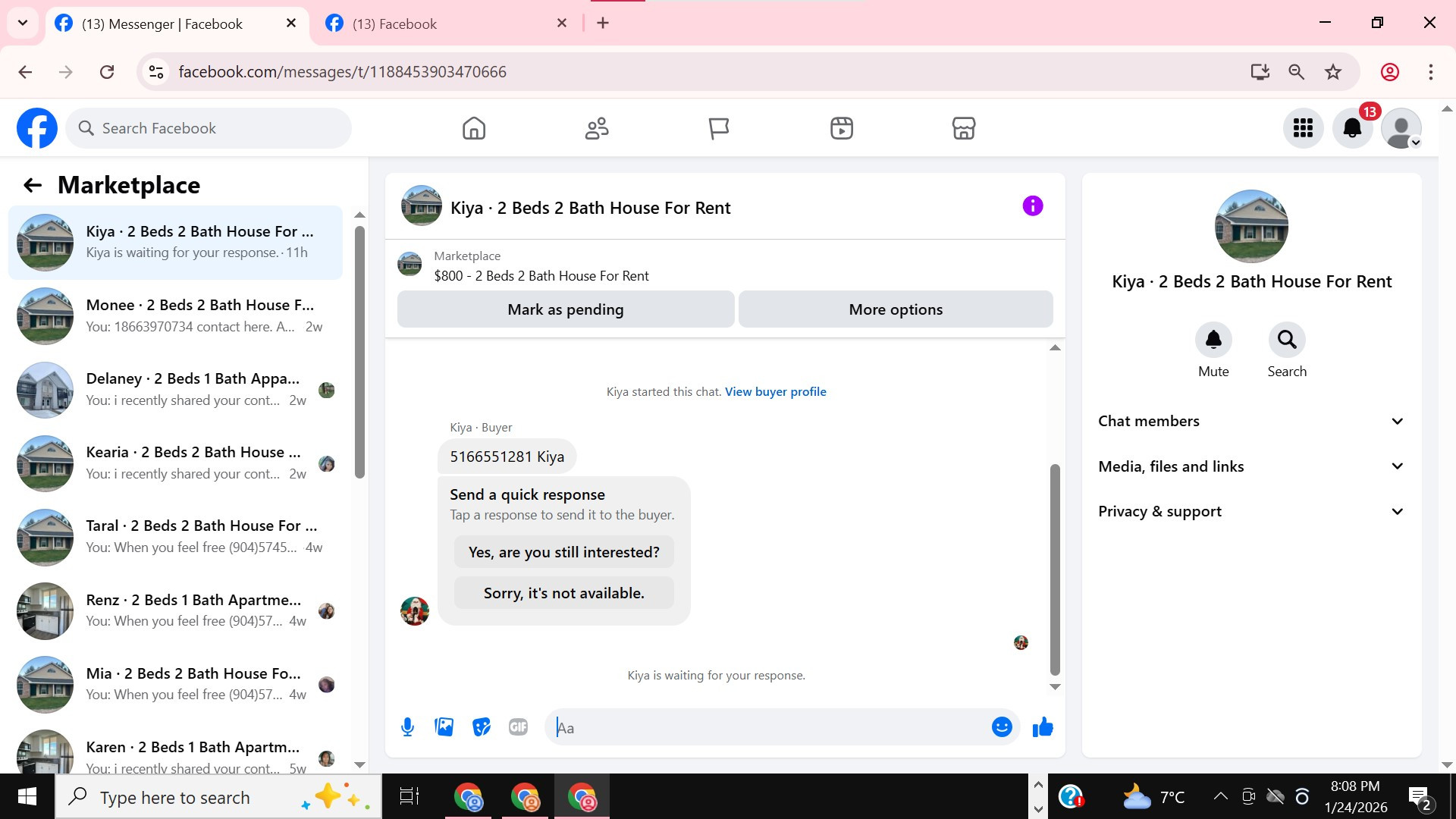Open Facebook notifications bell

pyautogui.click(x=1352, y=128)
